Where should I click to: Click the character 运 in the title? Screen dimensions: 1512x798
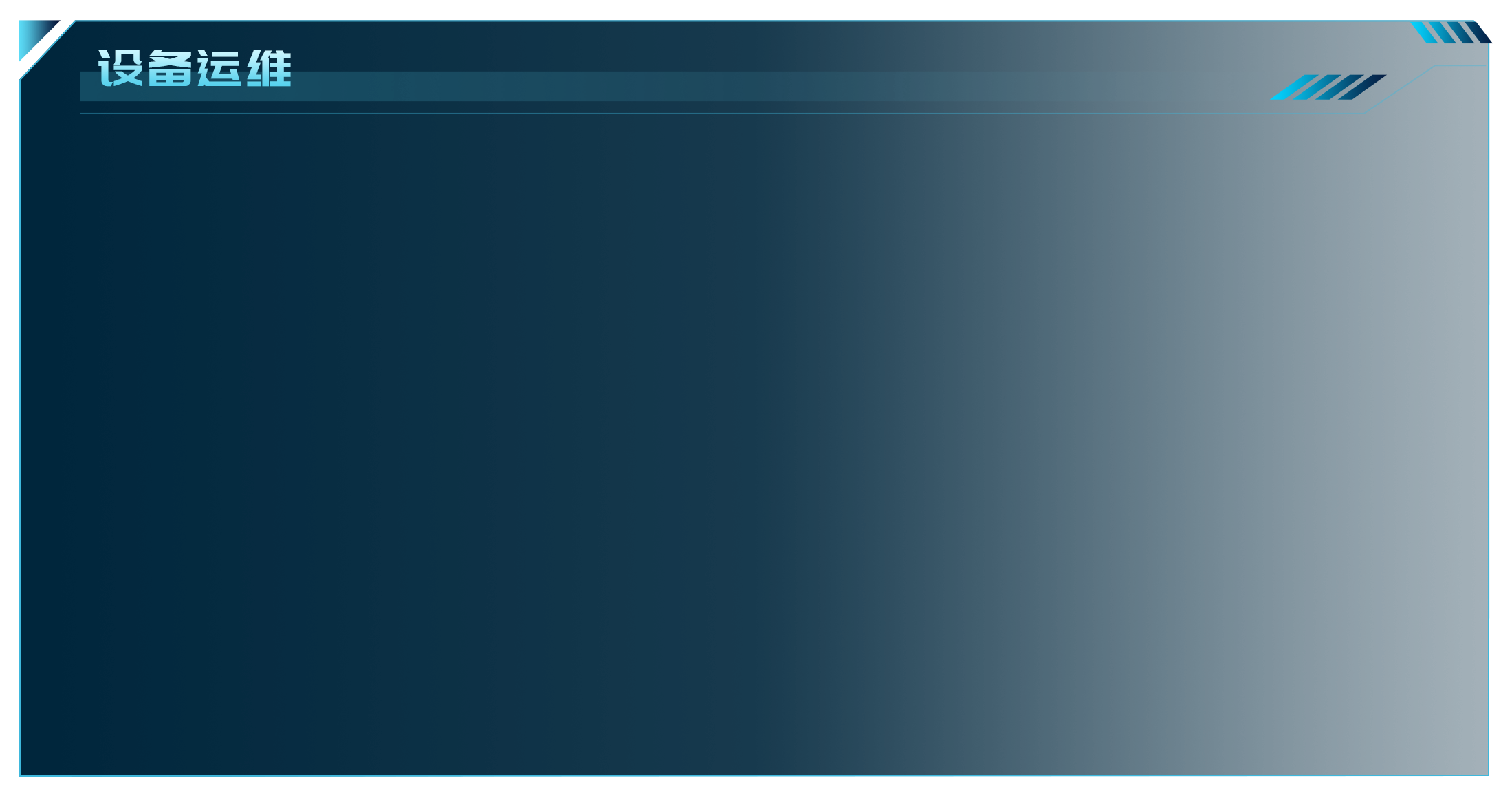click(x=219, y=68)
